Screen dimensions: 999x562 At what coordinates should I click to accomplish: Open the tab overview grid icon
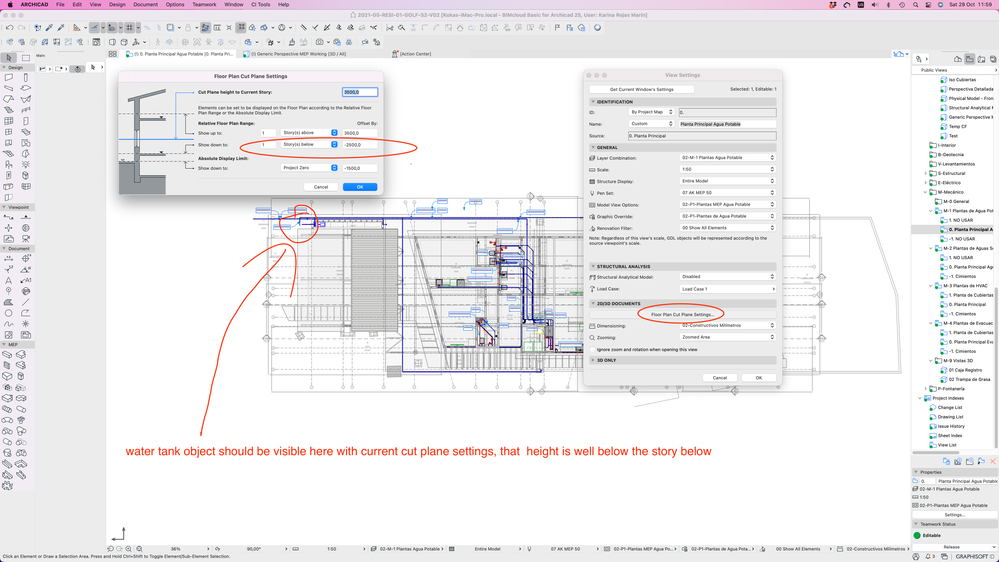(x=113, y=54)
